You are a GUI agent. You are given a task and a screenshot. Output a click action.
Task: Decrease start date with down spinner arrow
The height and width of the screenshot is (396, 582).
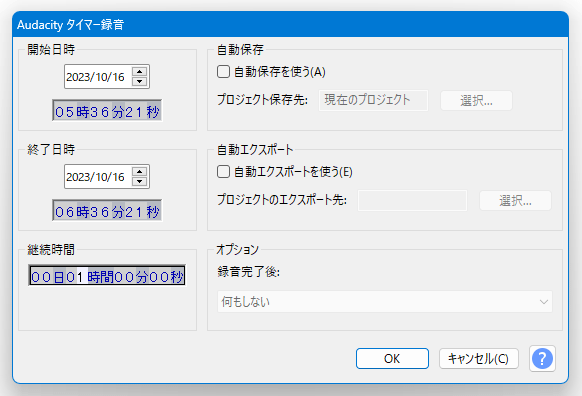140,81
